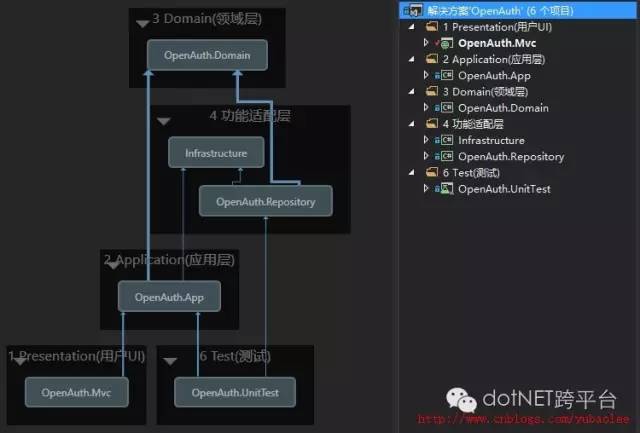Collapse the 4 功能适配层 group in diagram
This screenshot has width=640, height=433.
[x=164, y=122]
